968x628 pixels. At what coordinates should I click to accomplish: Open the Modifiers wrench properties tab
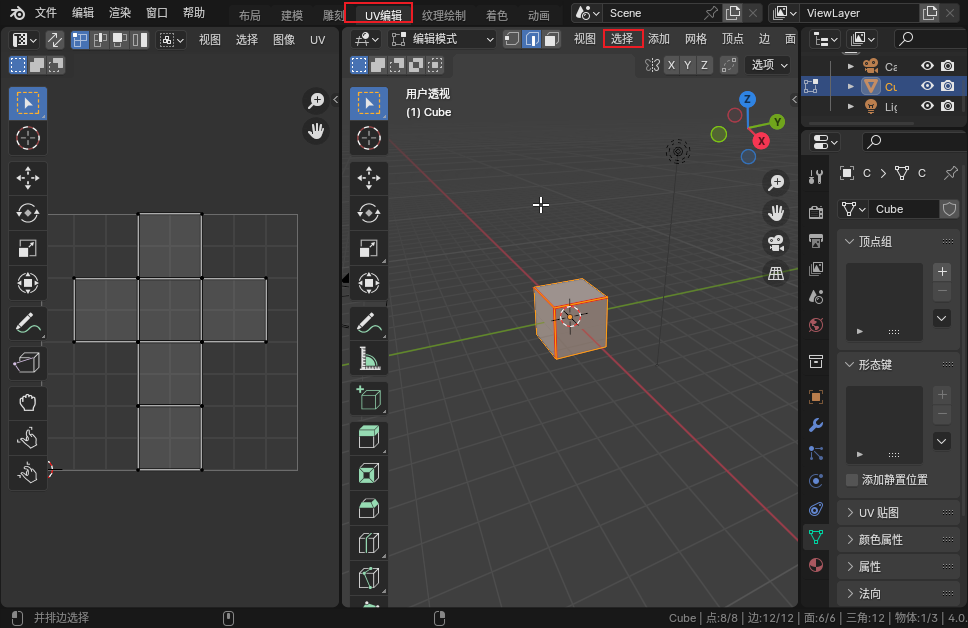pyautogui.click(x=816, y=425)
